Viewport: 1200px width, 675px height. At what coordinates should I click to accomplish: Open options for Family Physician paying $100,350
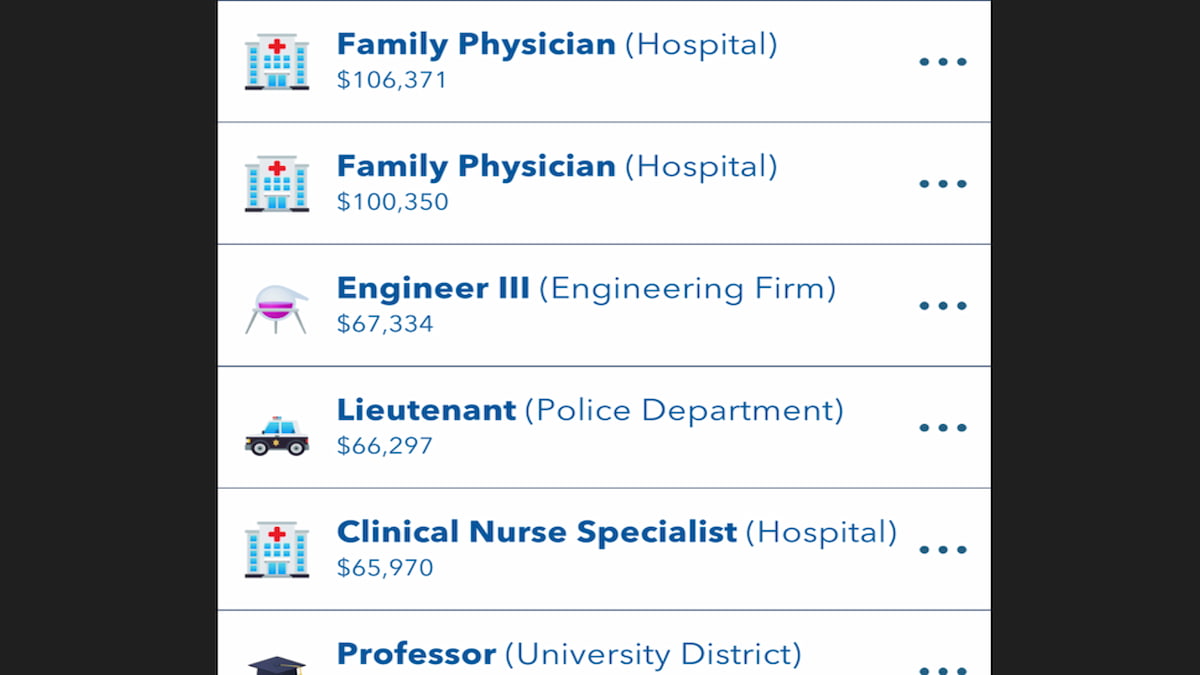pyautogui.click(x=943, y=183)
